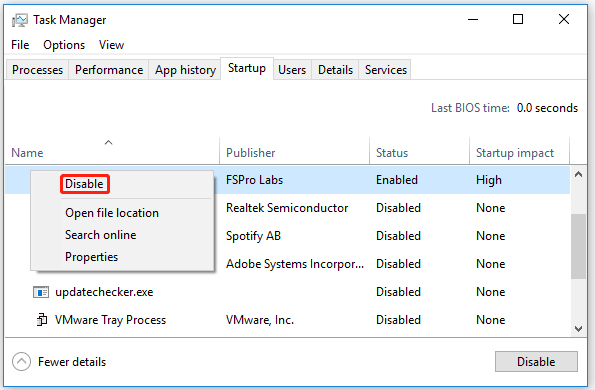Click the Disabled status in Realtek row
Image resolution: width=595 pixels, height=390 pixels.
click(398, 208)
